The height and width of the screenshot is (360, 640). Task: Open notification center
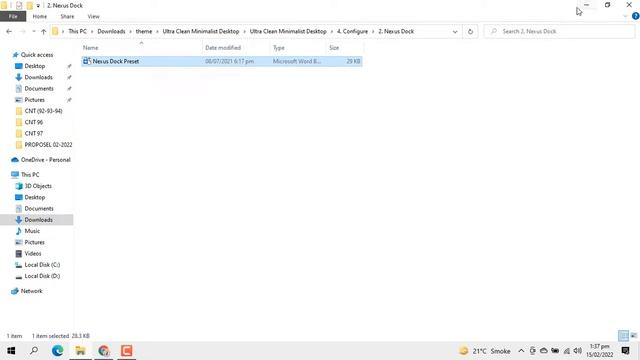pos(625,351)
